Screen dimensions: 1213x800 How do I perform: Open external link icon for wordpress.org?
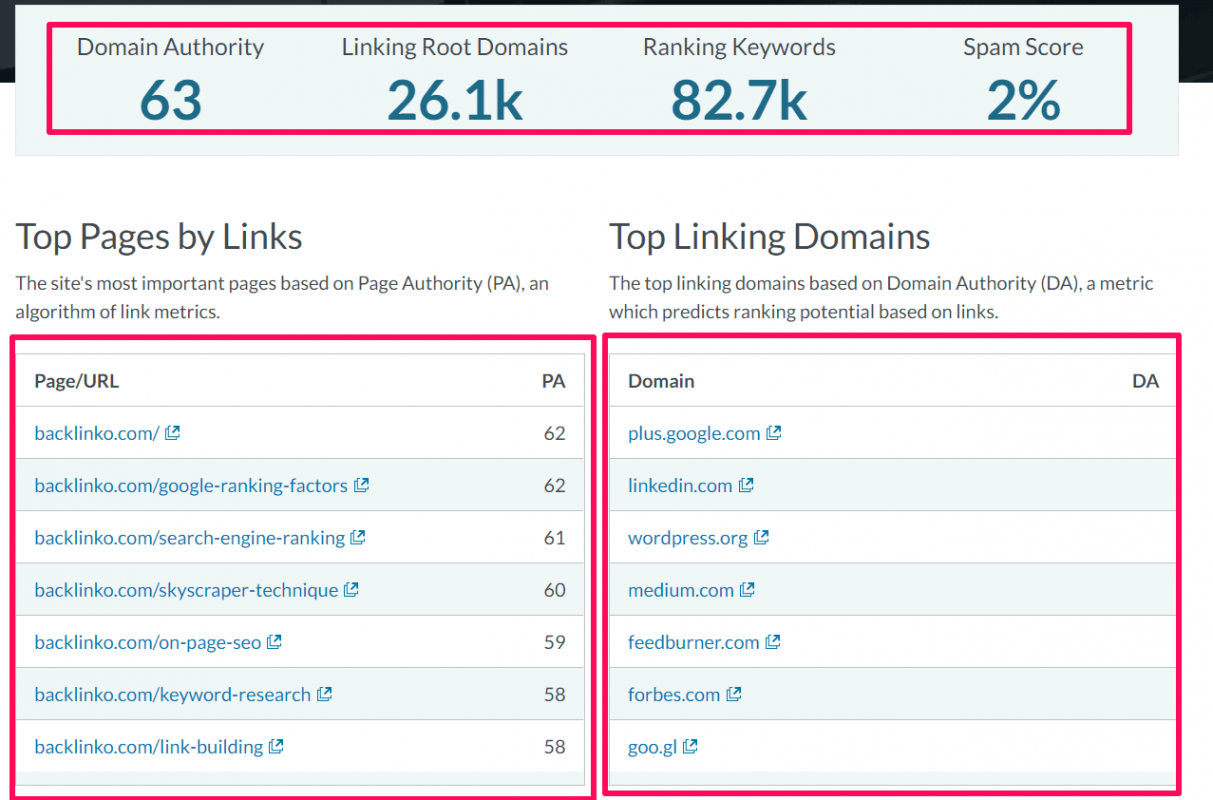coord(761,537)
